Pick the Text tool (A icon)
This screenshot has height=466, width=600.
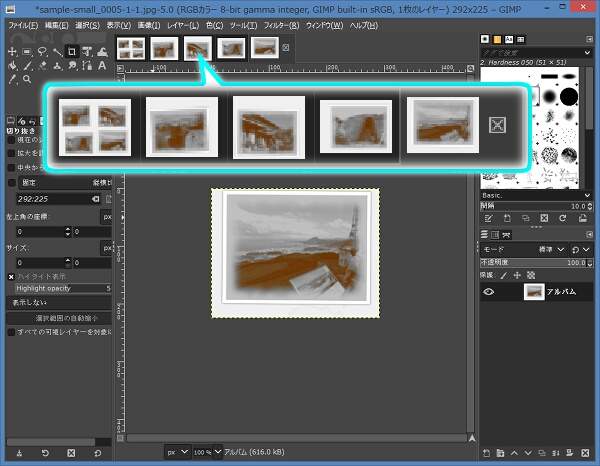click(x=101, y=65)
